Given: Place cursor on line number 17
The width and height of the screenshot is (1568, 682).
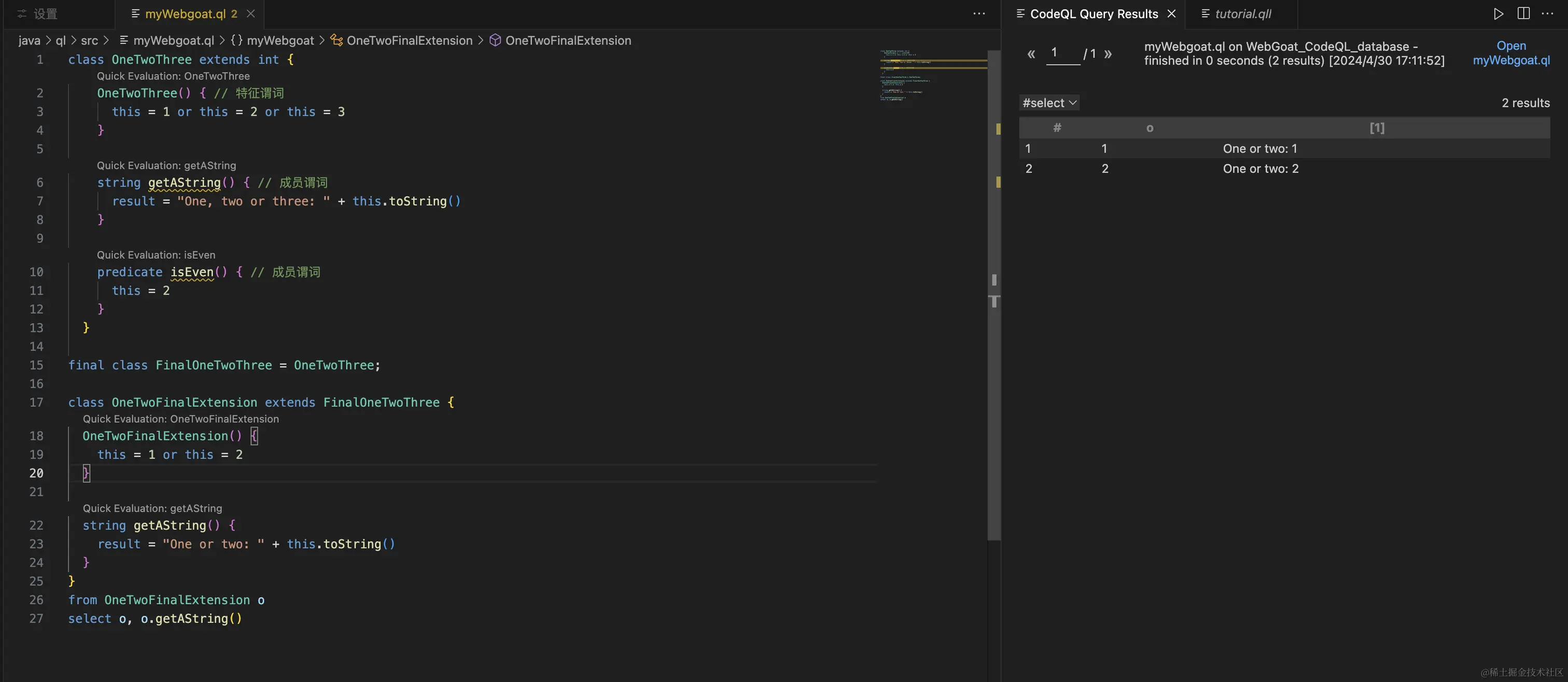Looking at the screenshot, I should point(36,402).
